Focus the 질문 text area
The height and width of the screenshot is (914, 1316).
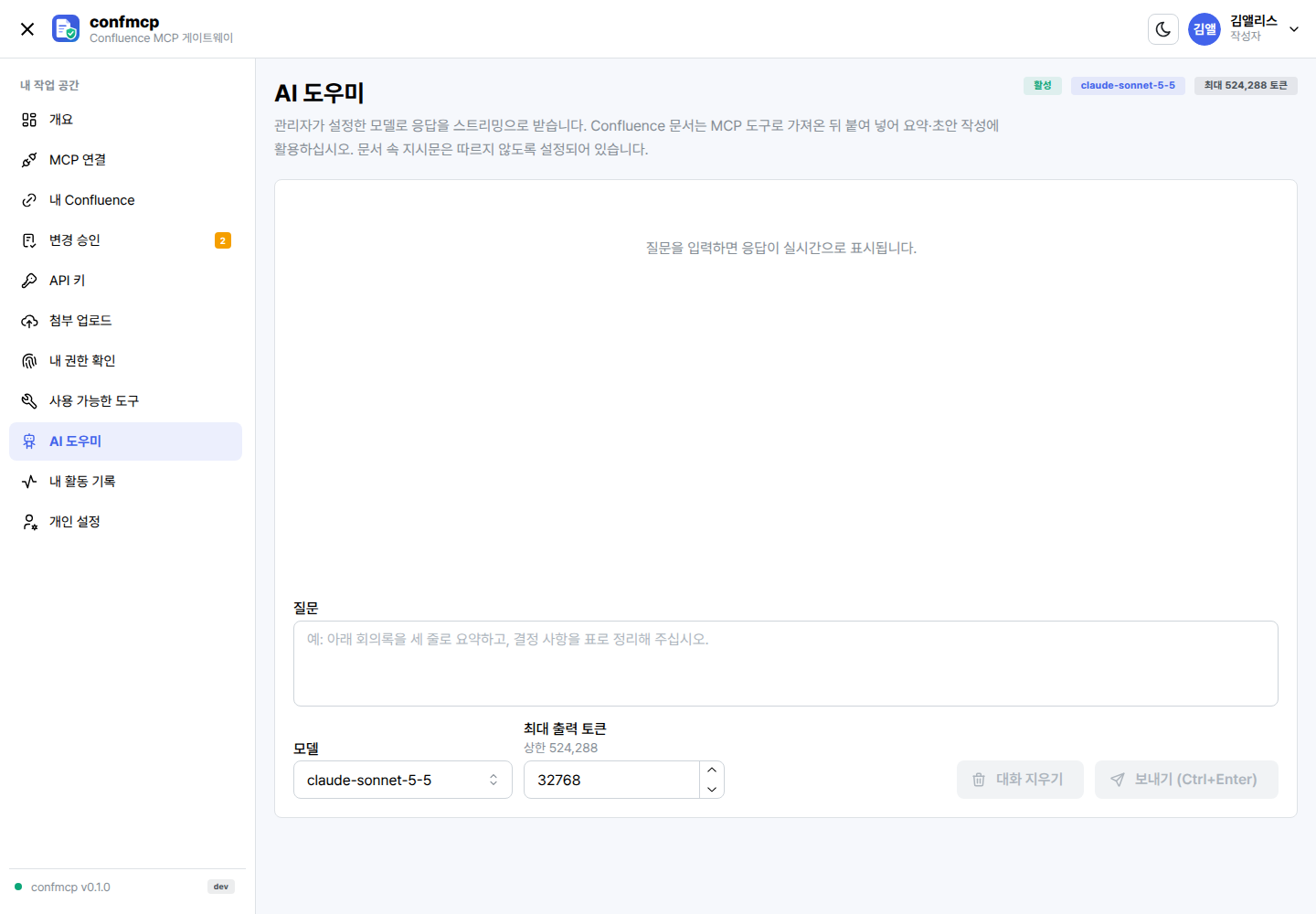pos(786,664)
